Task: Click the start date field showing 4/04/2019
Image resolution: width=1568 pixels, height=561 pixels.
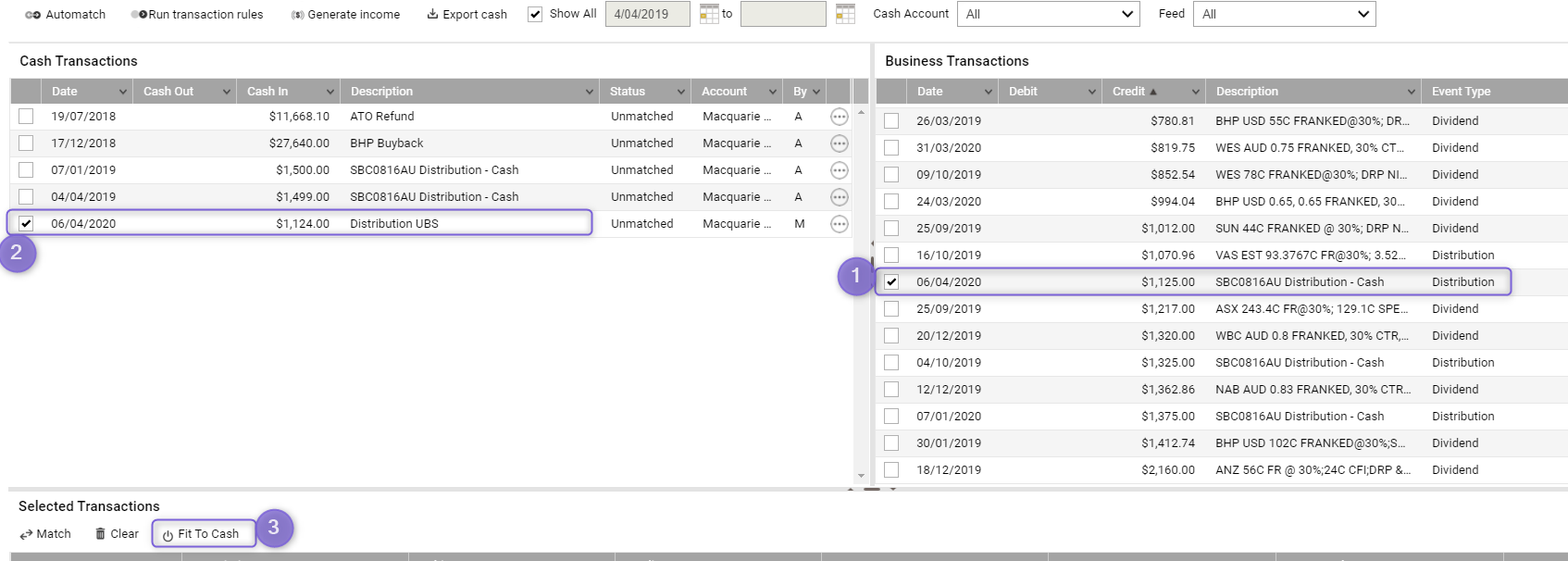Action: pos(647,14)
